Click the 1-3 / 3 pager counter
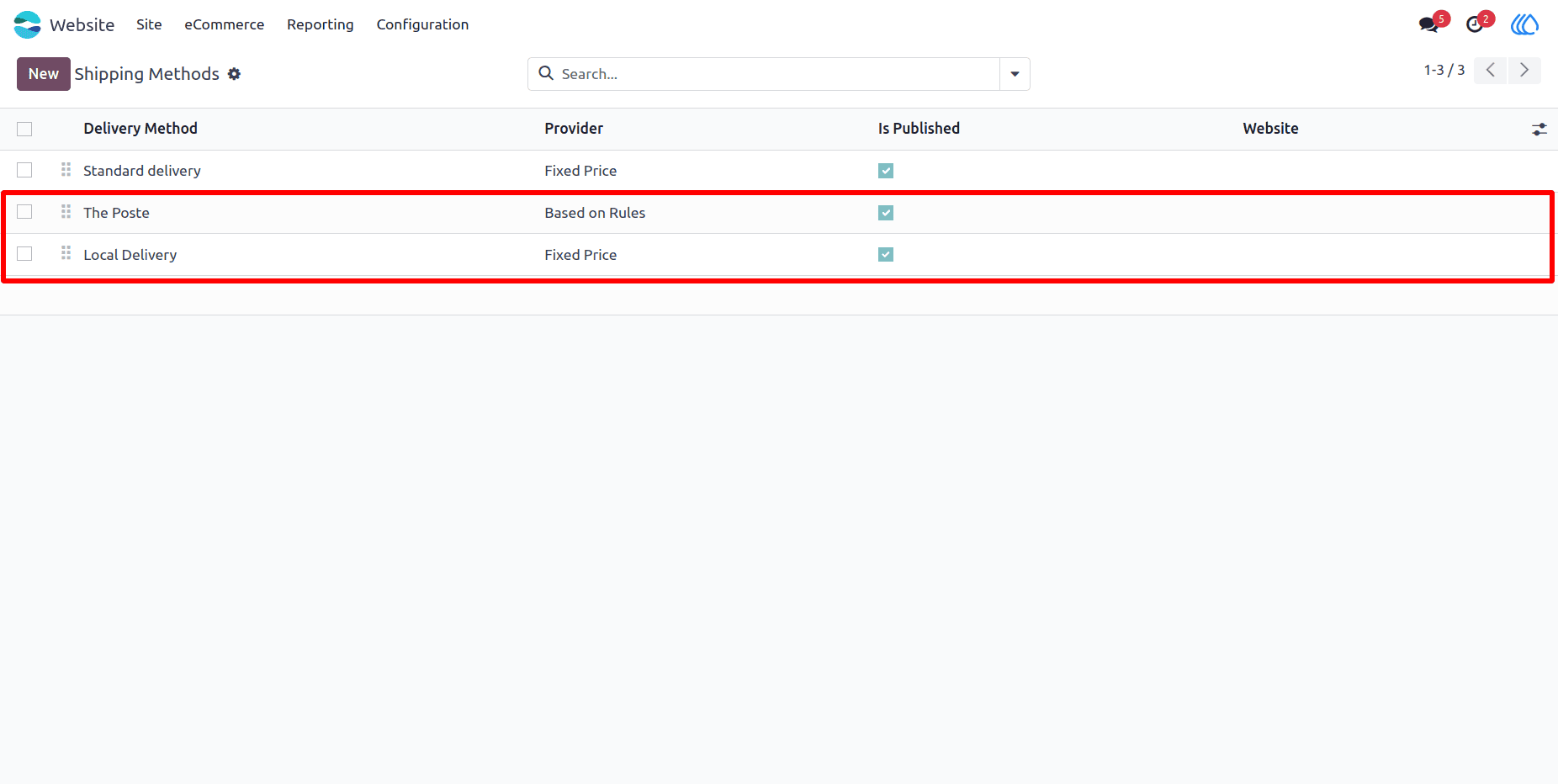Screen dimensions: 1558x784 (x=1444, y=70)
